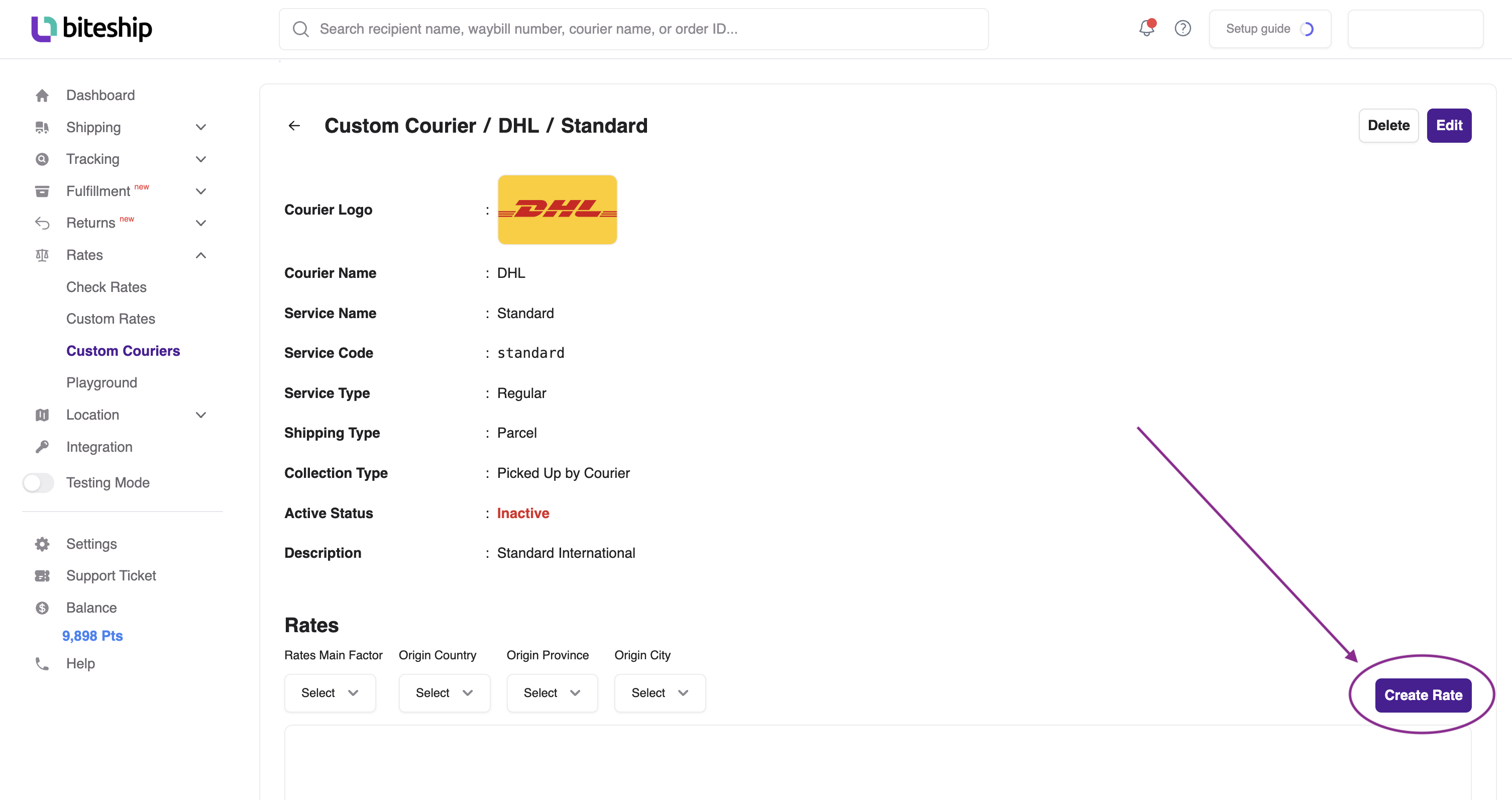Viewport: 1512px width, 800px height.
Task: Open Support Ticket page
Action: pyautogui.click(x=111, y=575)
